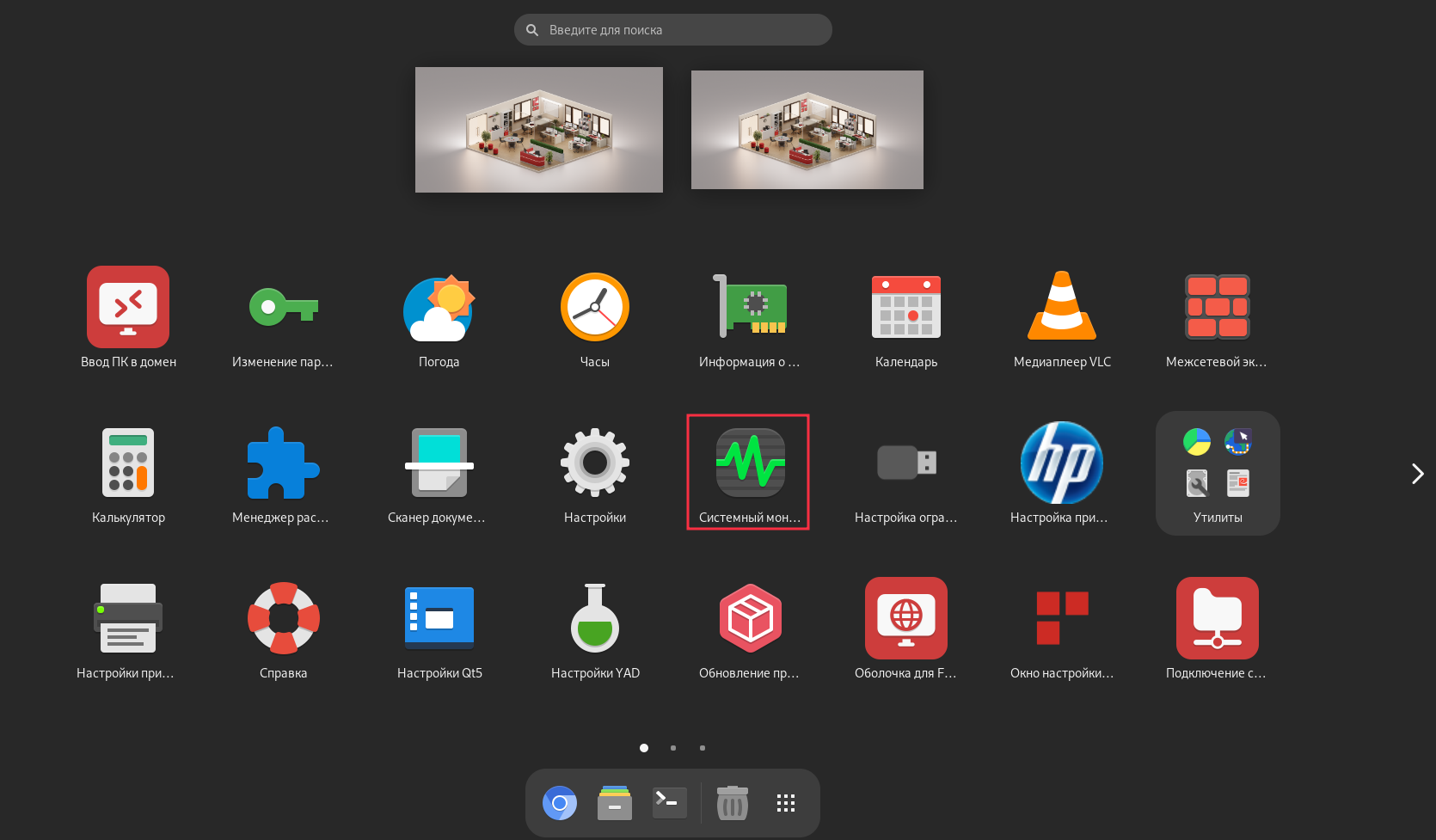Image resolution: width=1436 pixels, height=840 pixels.
Task: Open Qt5 Settings
Action: [x=439, y=619]
